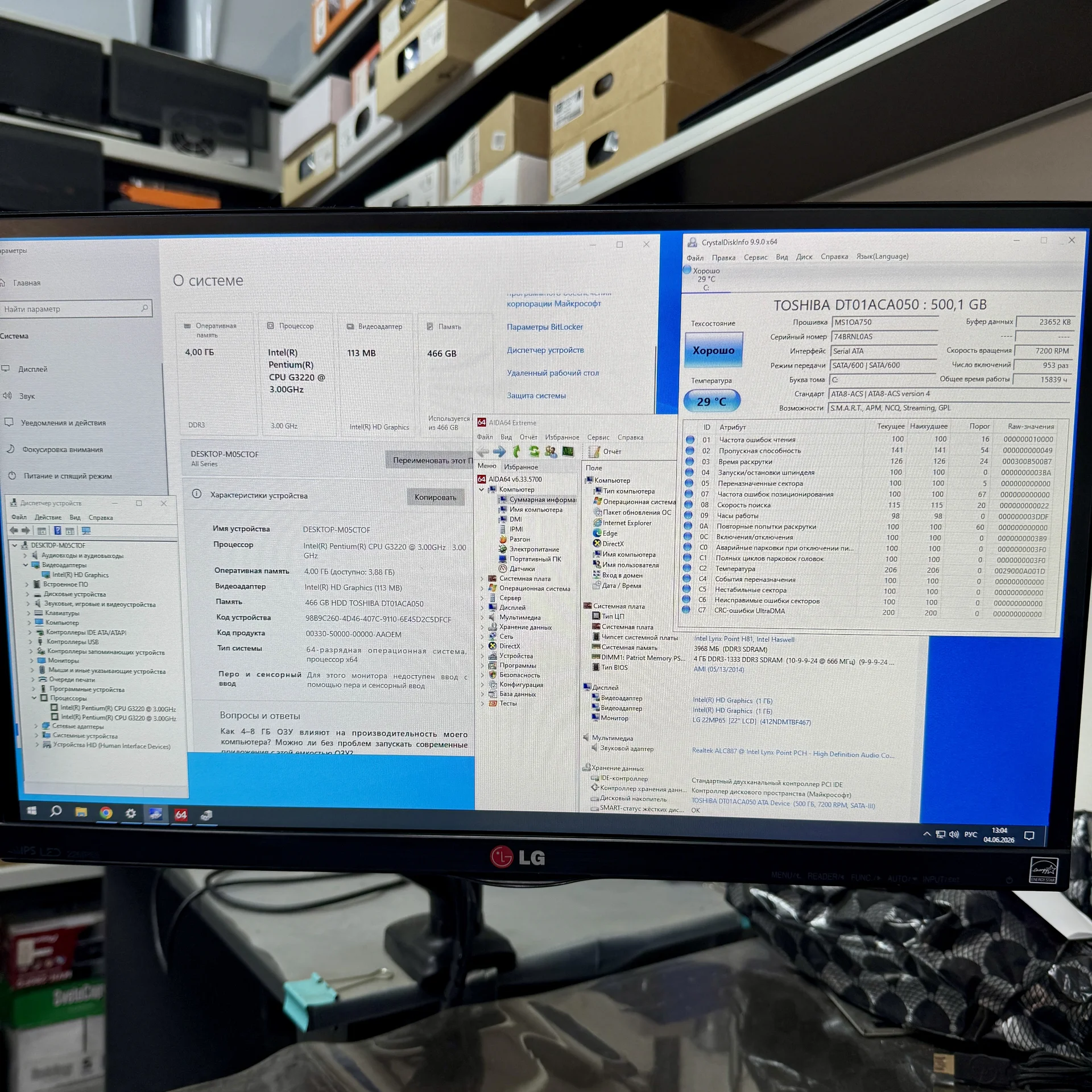Click the Хорошо health status button in CrystalDiskInfo
Viewport: 1092px width, 1092px height.
pyautogui.click(x=713, y=350)
